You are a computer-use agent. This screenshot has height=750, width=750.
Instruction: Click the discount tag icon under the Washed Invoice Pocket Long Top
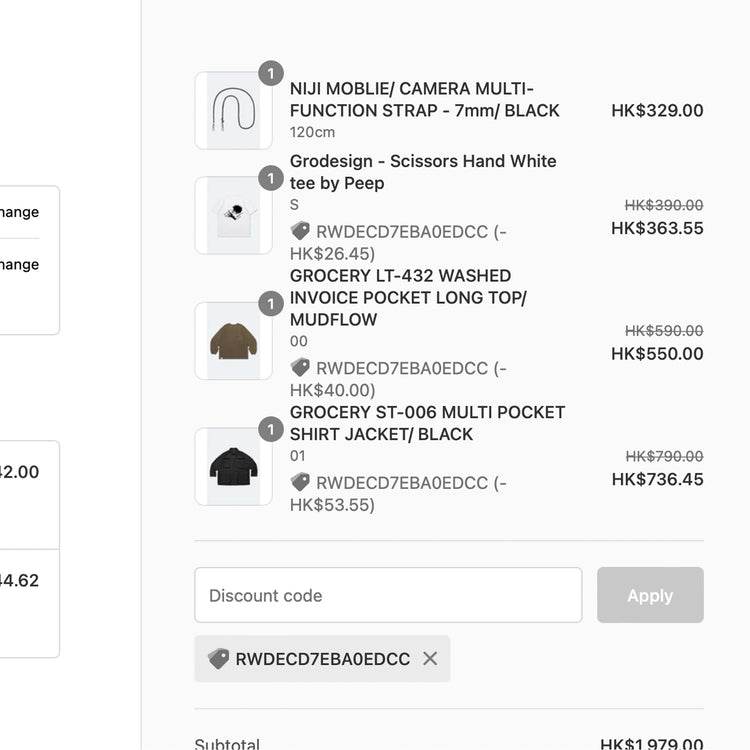300,368
